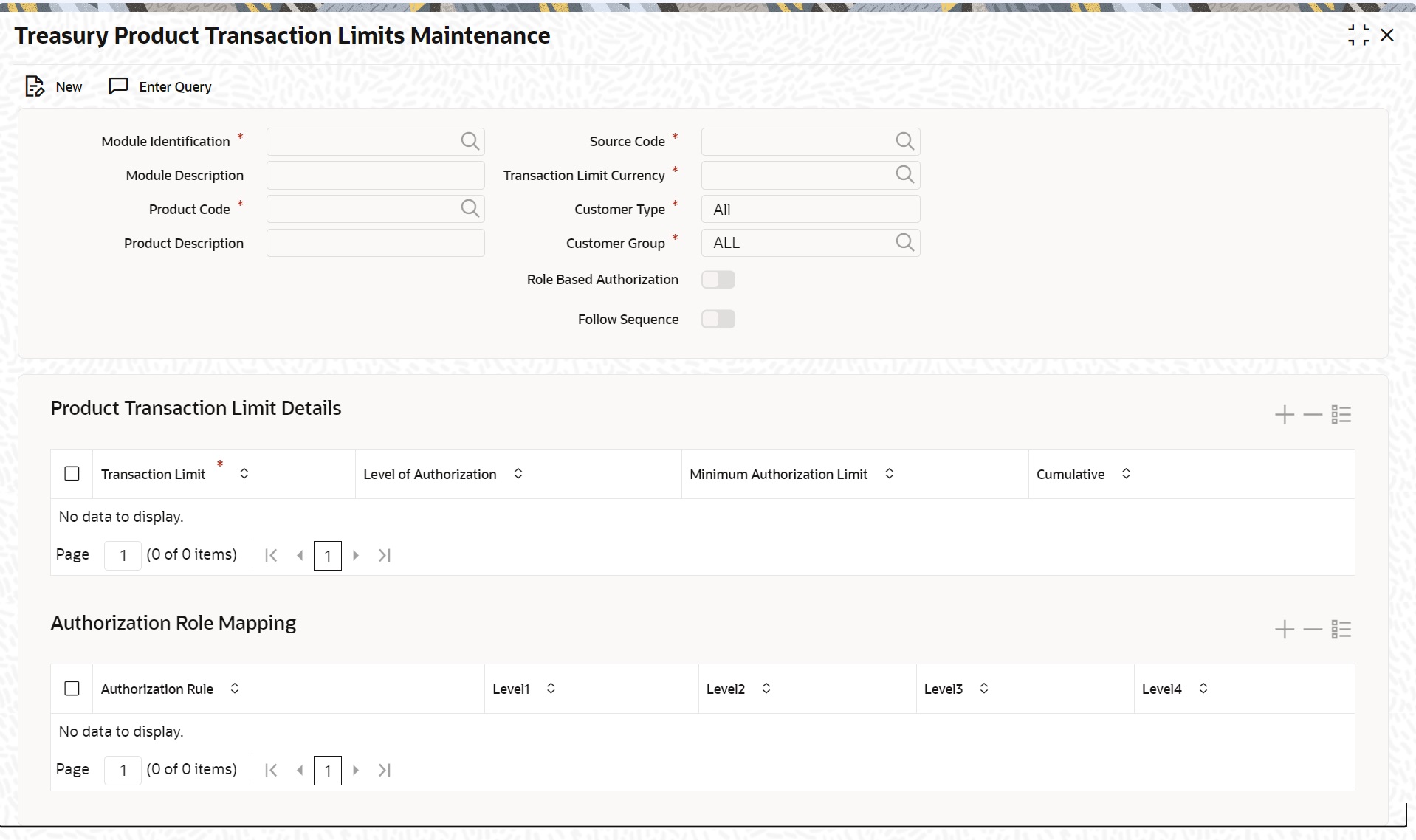Select all rows in Transaction Limit table

(x=72, y=473)
